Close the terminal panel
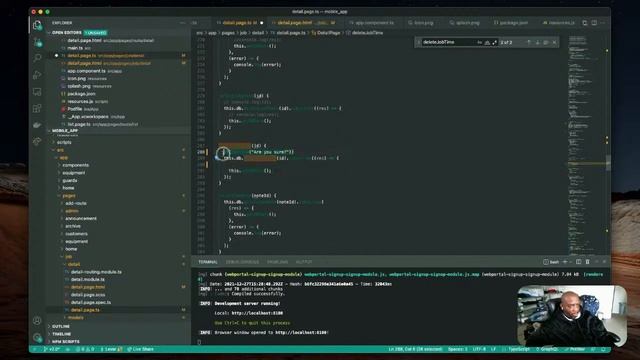Screen dimensions: 640x360 604,262
